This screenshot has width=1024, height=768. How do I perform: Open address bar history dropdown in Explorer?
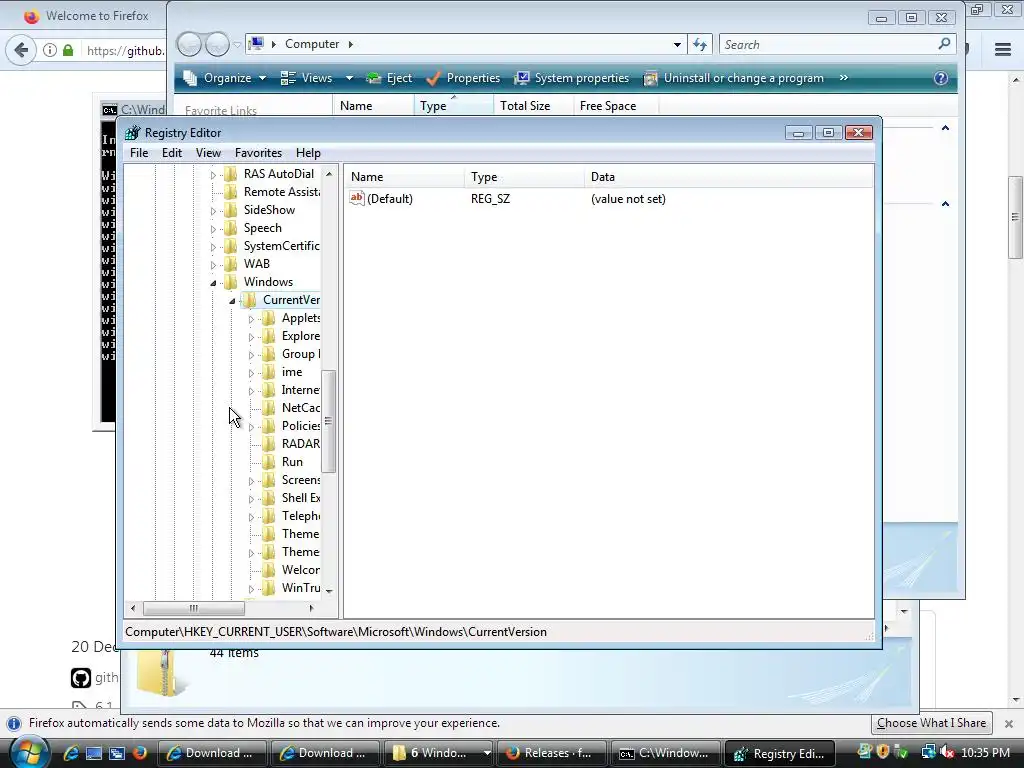pyautogui.click(x=677, y=44)
